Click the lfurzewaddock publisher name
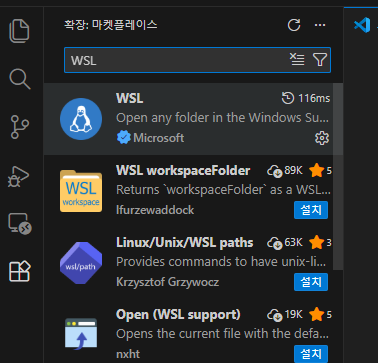The width and height of the screenshot is (378, 363). 155,210
